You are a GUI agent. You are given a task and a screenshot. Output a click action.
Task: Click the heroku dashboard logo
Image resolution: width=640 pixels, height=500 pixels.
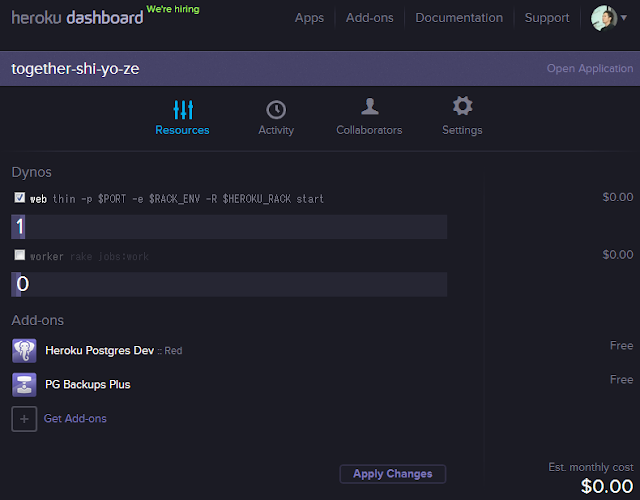click(x=77, y=18)
